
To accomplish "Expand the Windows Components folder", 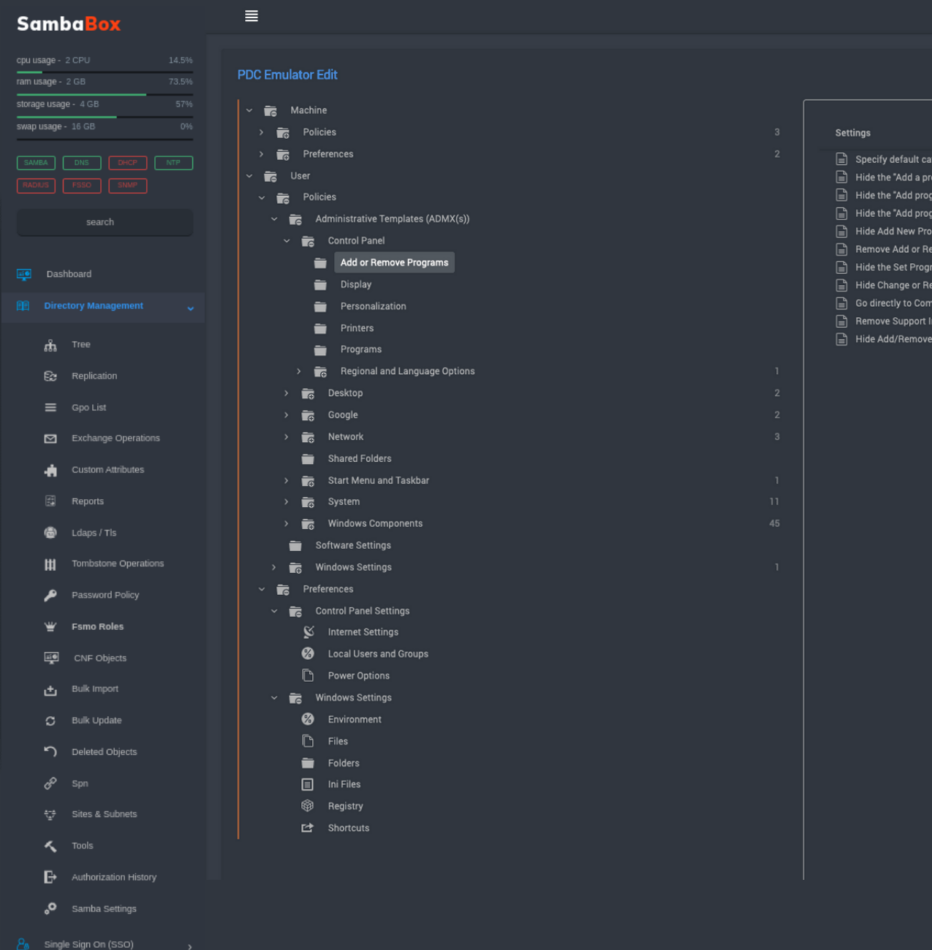I will [x=286, y=524].
